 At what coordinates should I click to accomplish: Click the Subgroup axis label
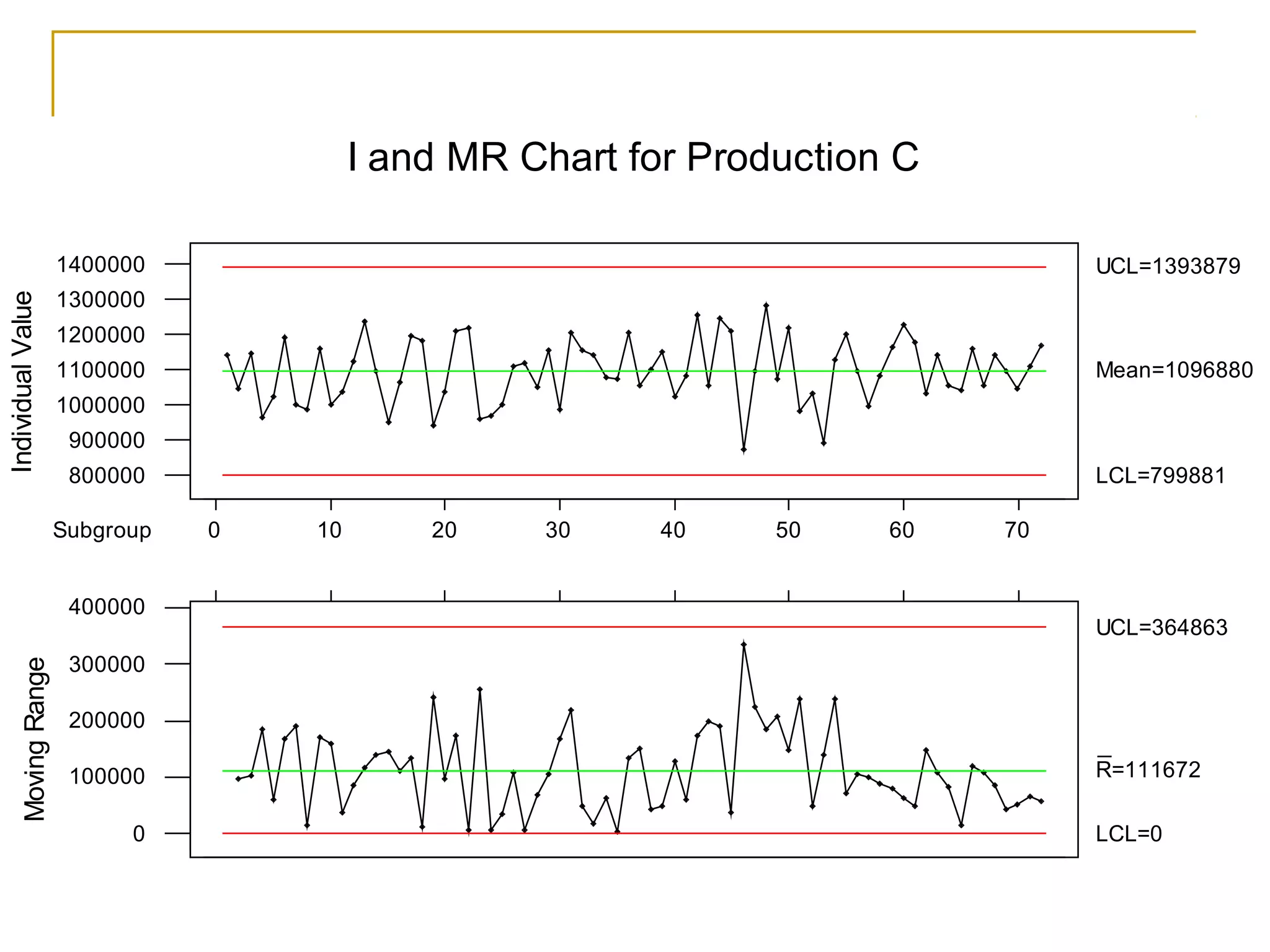(102, 531)
